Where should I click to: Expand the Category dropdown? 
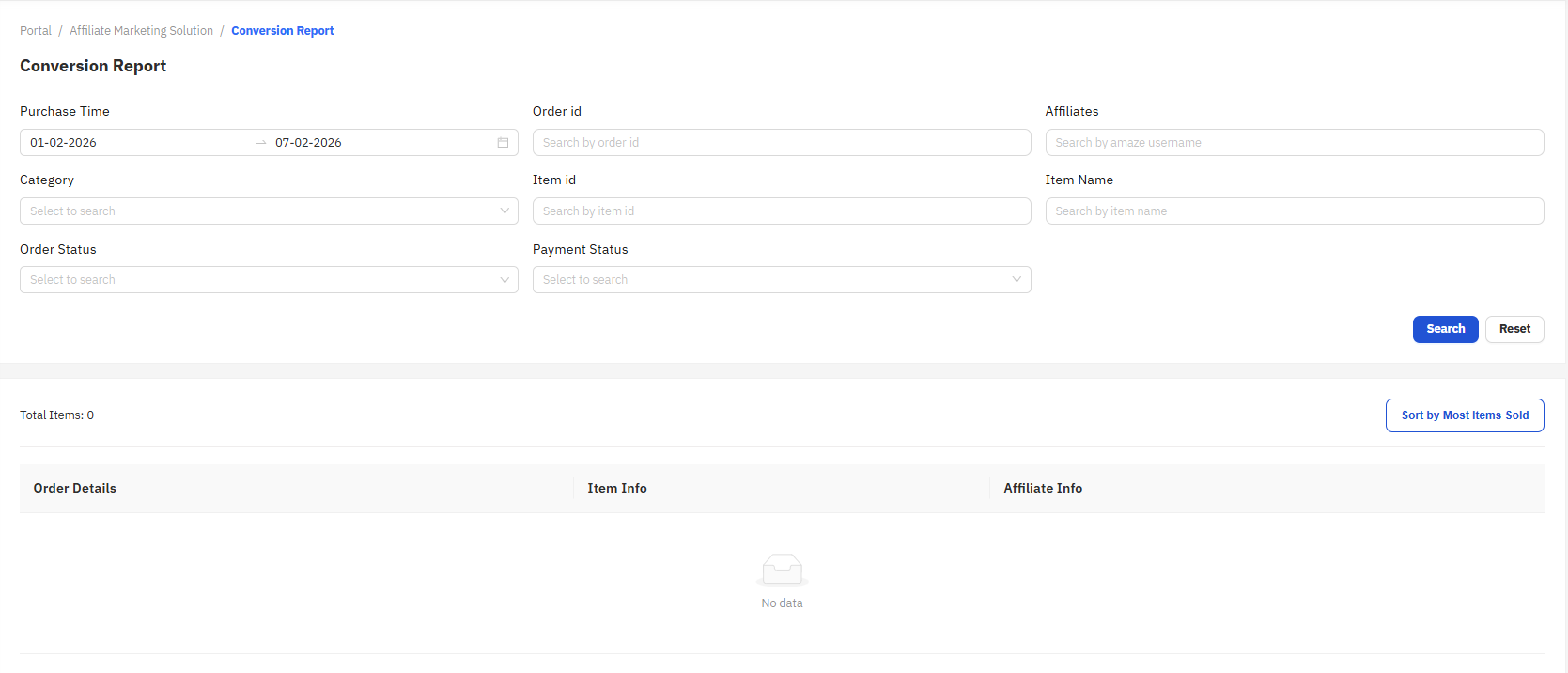coord(269,211)
